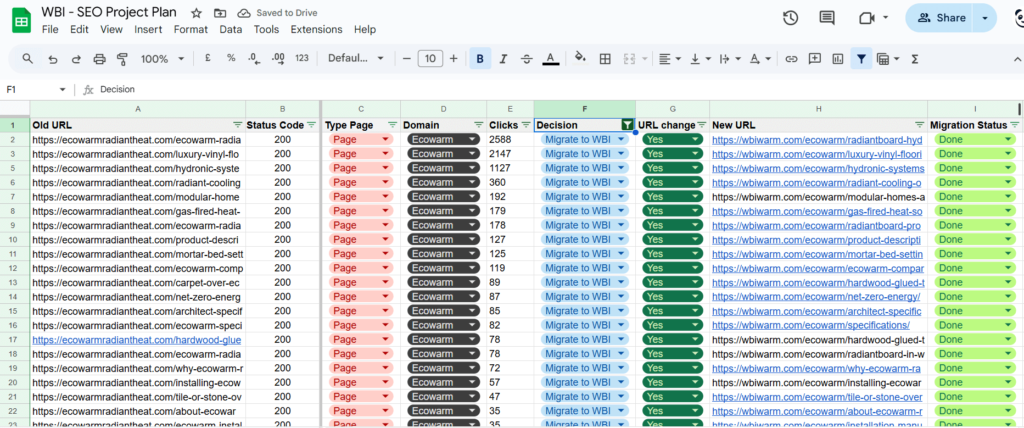This screenshot has height=428, width=1024.
Task: Star the WBI - SEO Project Plan document
Action: [x=197, y=13]
